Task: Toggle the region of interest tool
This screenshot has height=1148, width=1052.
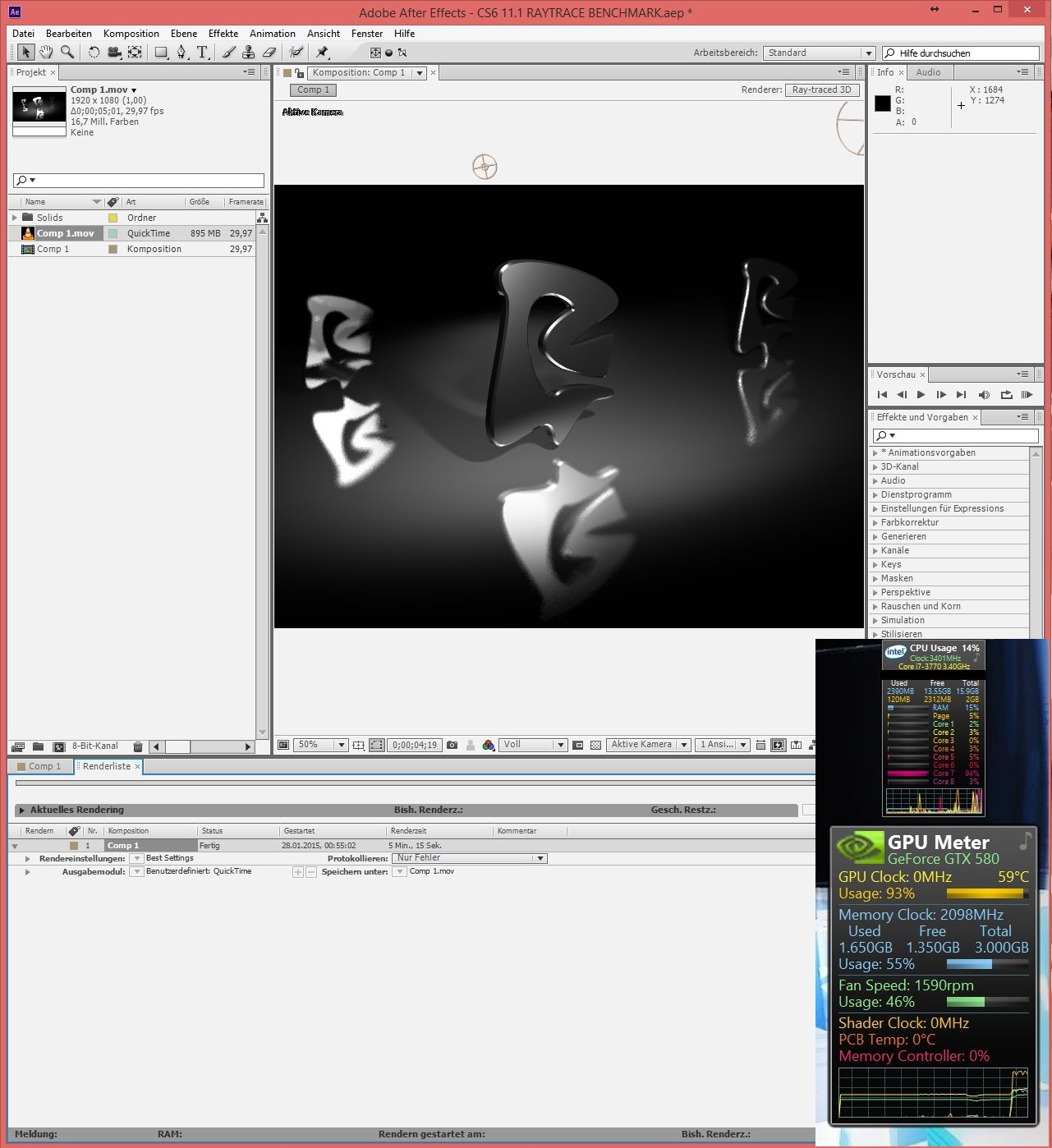Action: pos(376,745)
